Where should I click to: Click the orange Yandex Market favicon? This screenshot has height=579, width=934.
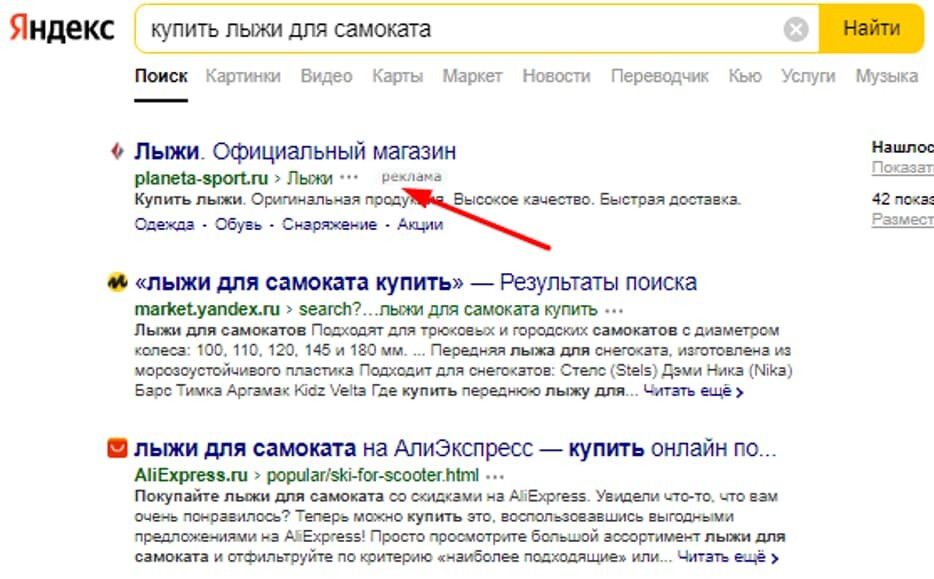coord(115,282)
